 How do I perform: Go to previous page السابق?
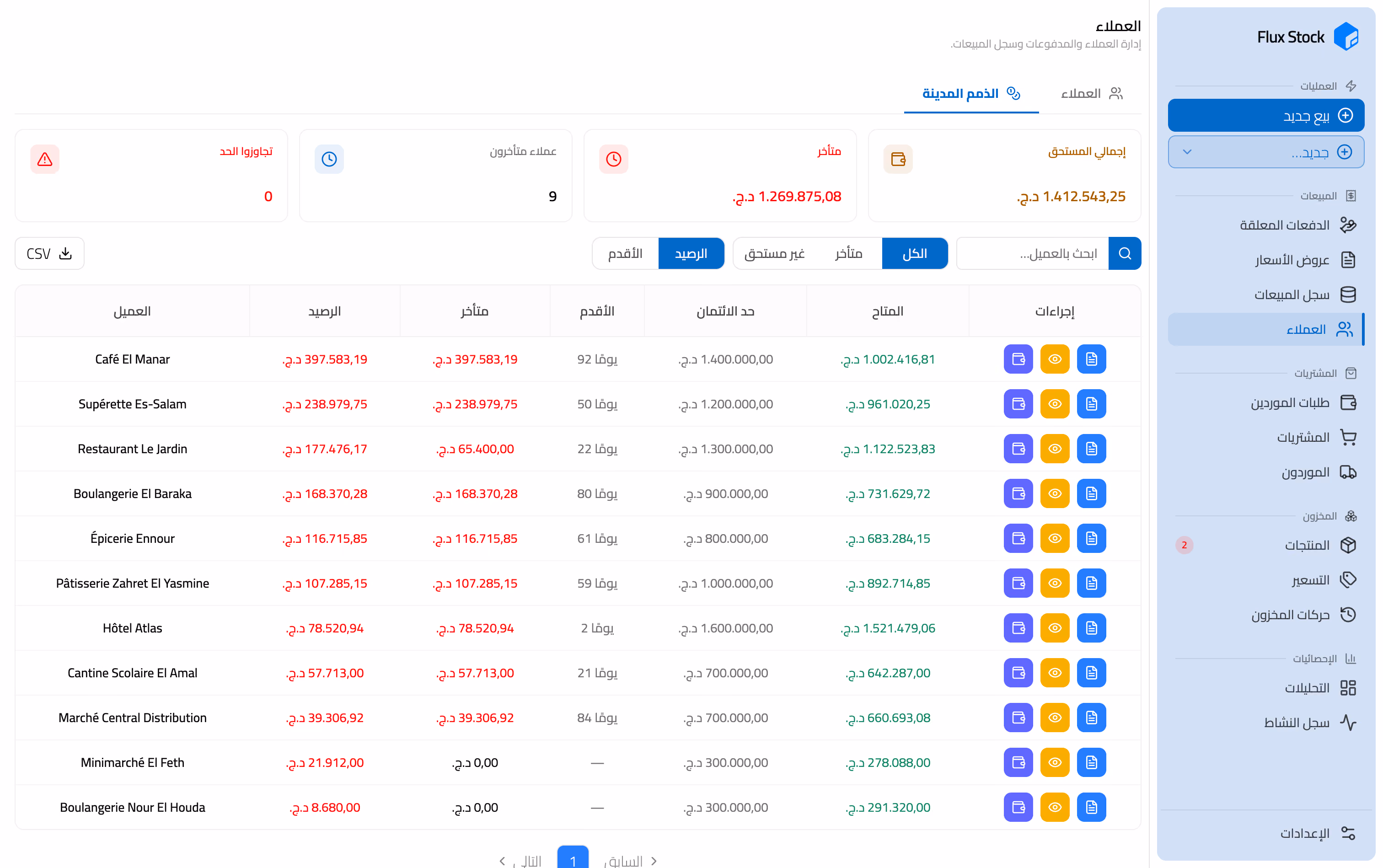tap(630, 861)
